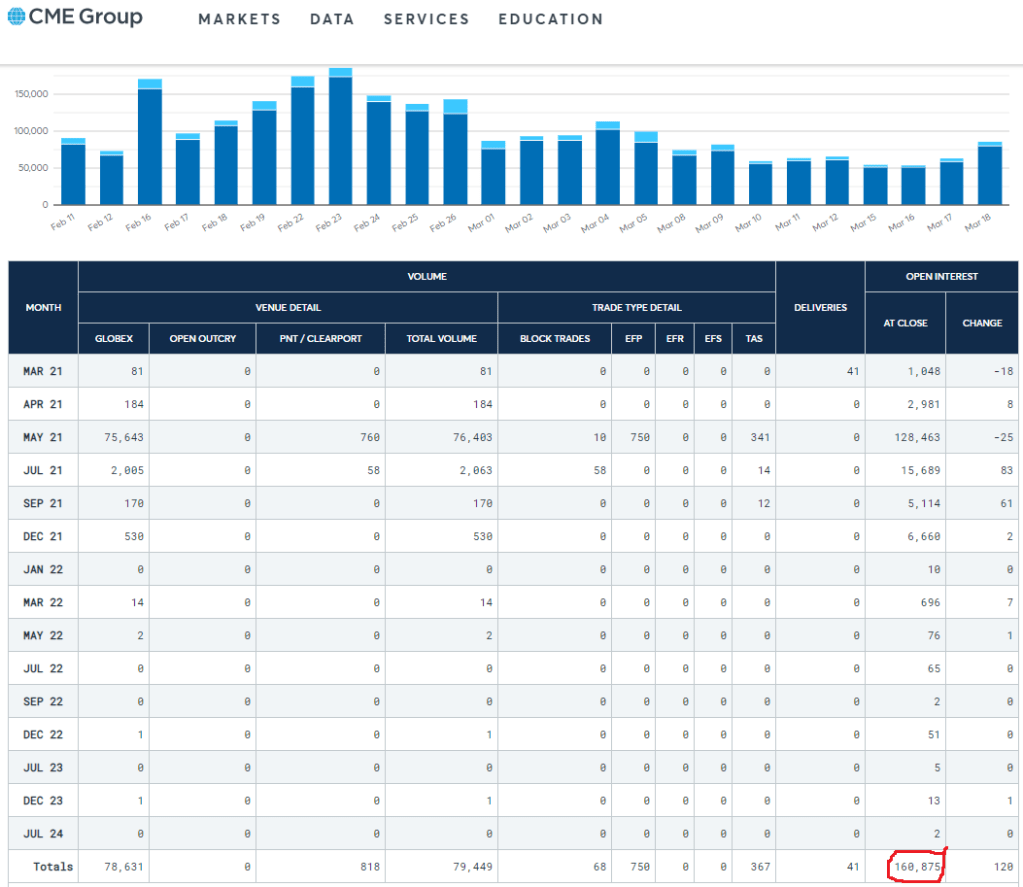Click the BLOCK TRADES column header
The height and width of the screenshot is (887, 1023).
555,338
